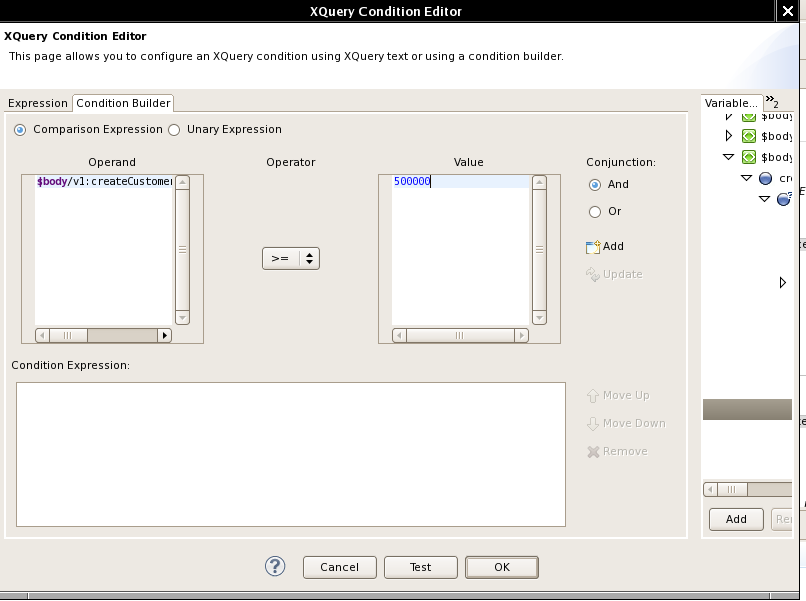Click the Move Down label
This screenshot has width=806, height=601.
pos(634,423)
